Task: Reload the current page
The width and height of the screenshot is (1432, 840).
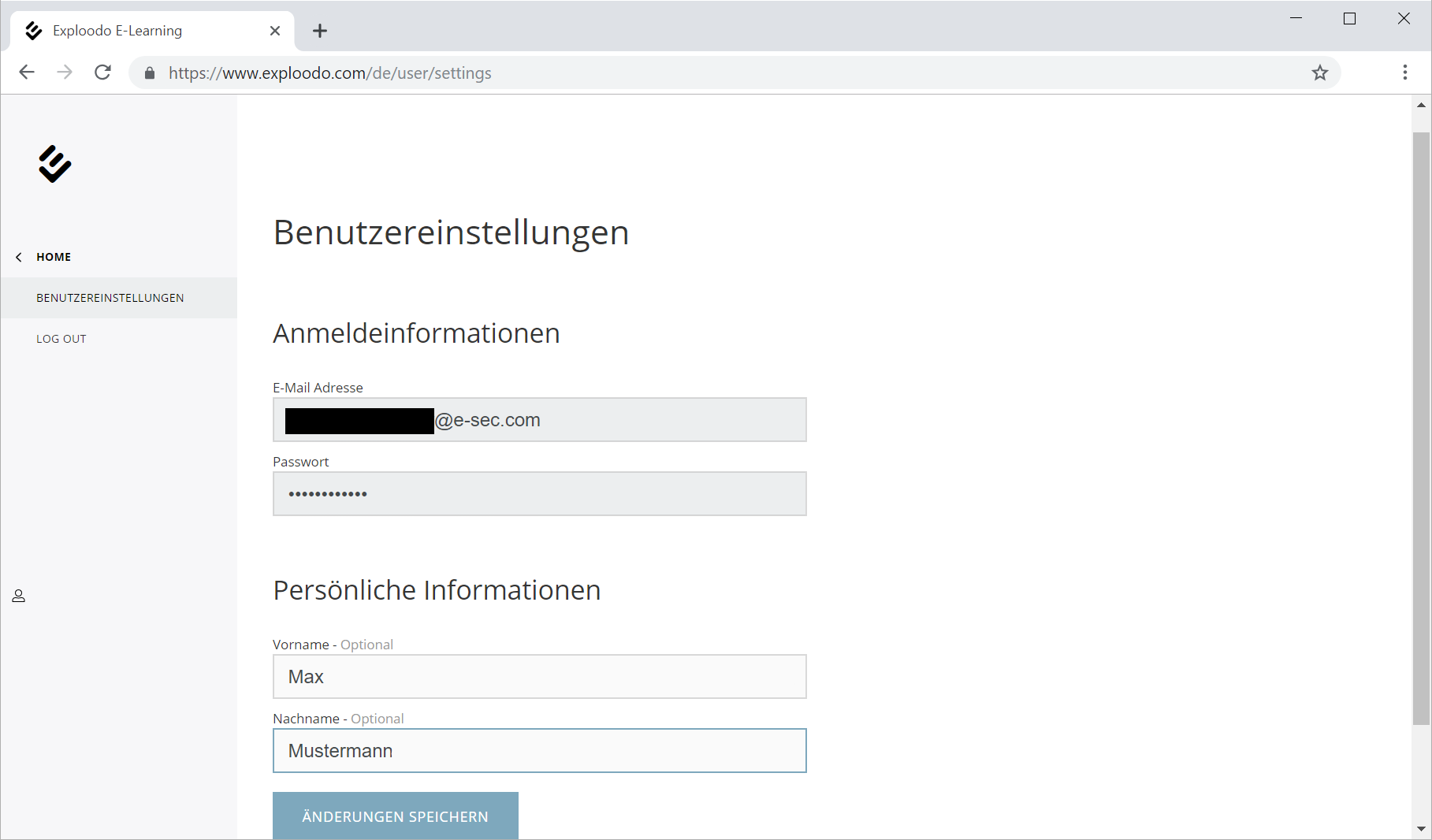Action: 102,72
